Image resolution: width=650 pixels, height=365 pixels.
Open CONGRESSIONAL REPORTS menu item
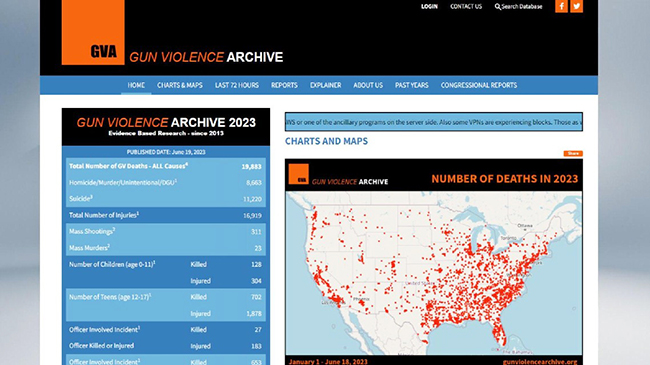tap(479, 85)
